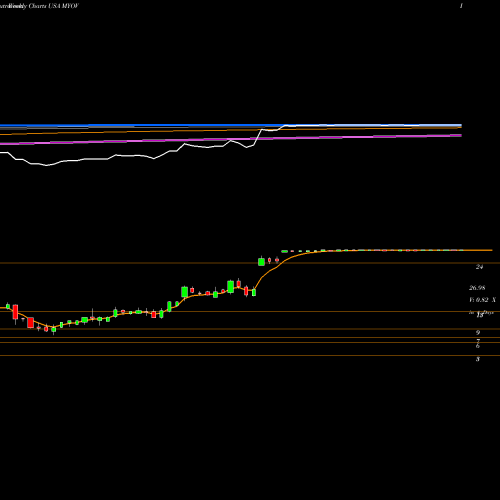Click the price level label 24
The height and width of the screenshot is (500, 500).
pyautogui.click(x=479, y=267)
